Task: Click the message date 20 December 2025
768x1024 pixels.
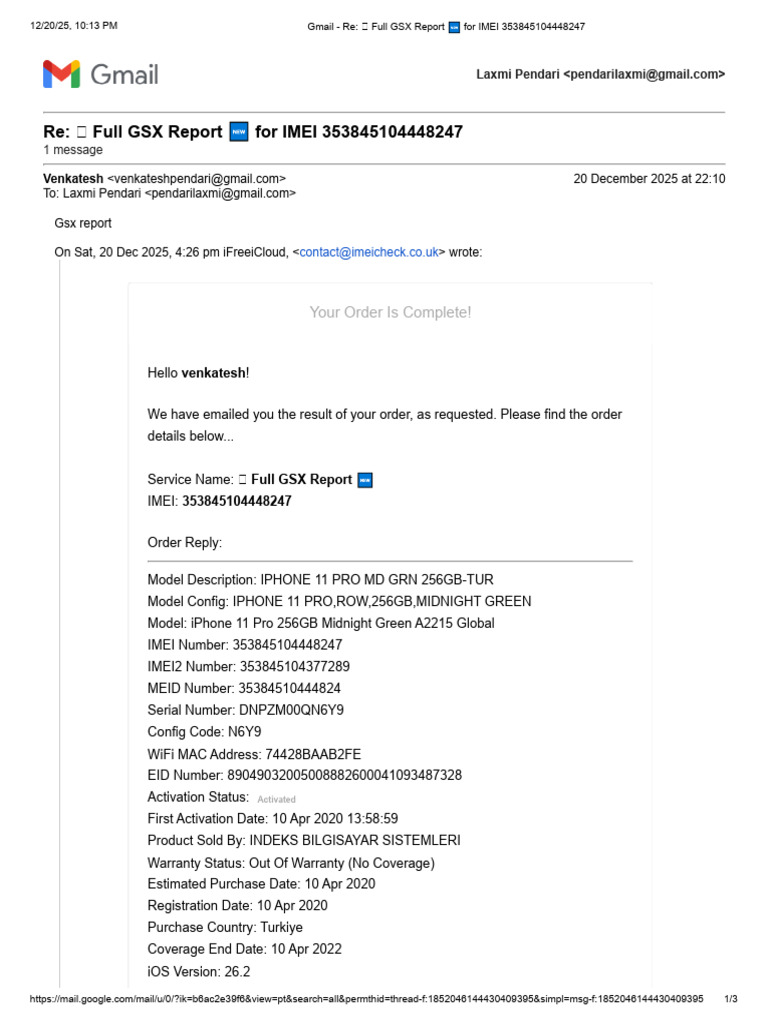Action: [x=649, y=179]
